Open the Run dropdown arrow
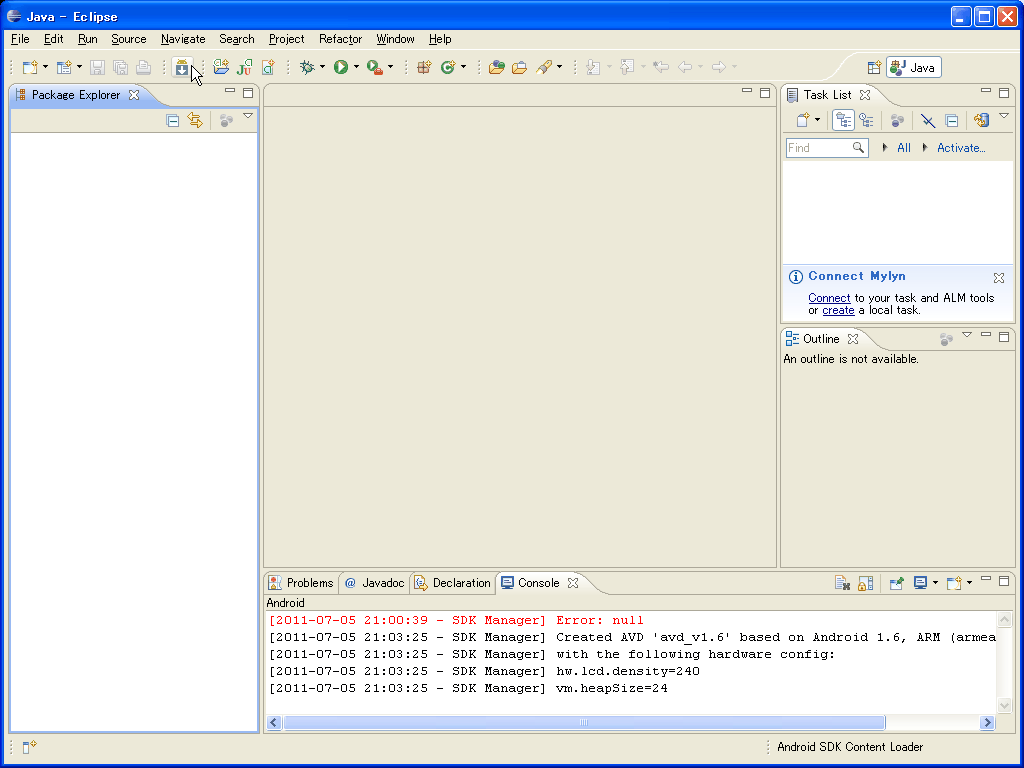 (x=356, y=67)
